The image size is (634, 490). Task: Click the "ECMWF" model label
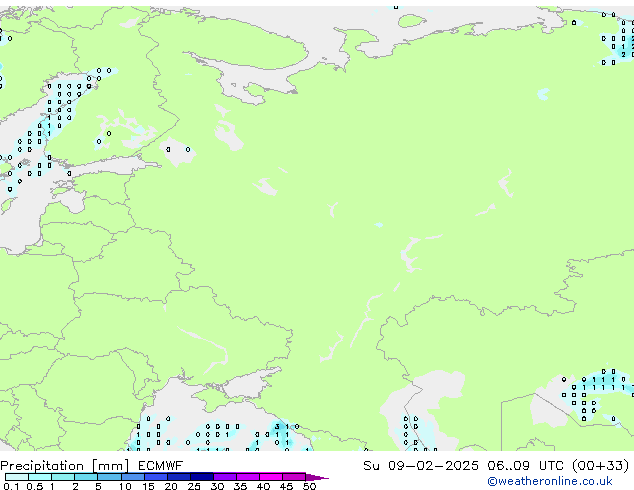(x=160, y=466)
